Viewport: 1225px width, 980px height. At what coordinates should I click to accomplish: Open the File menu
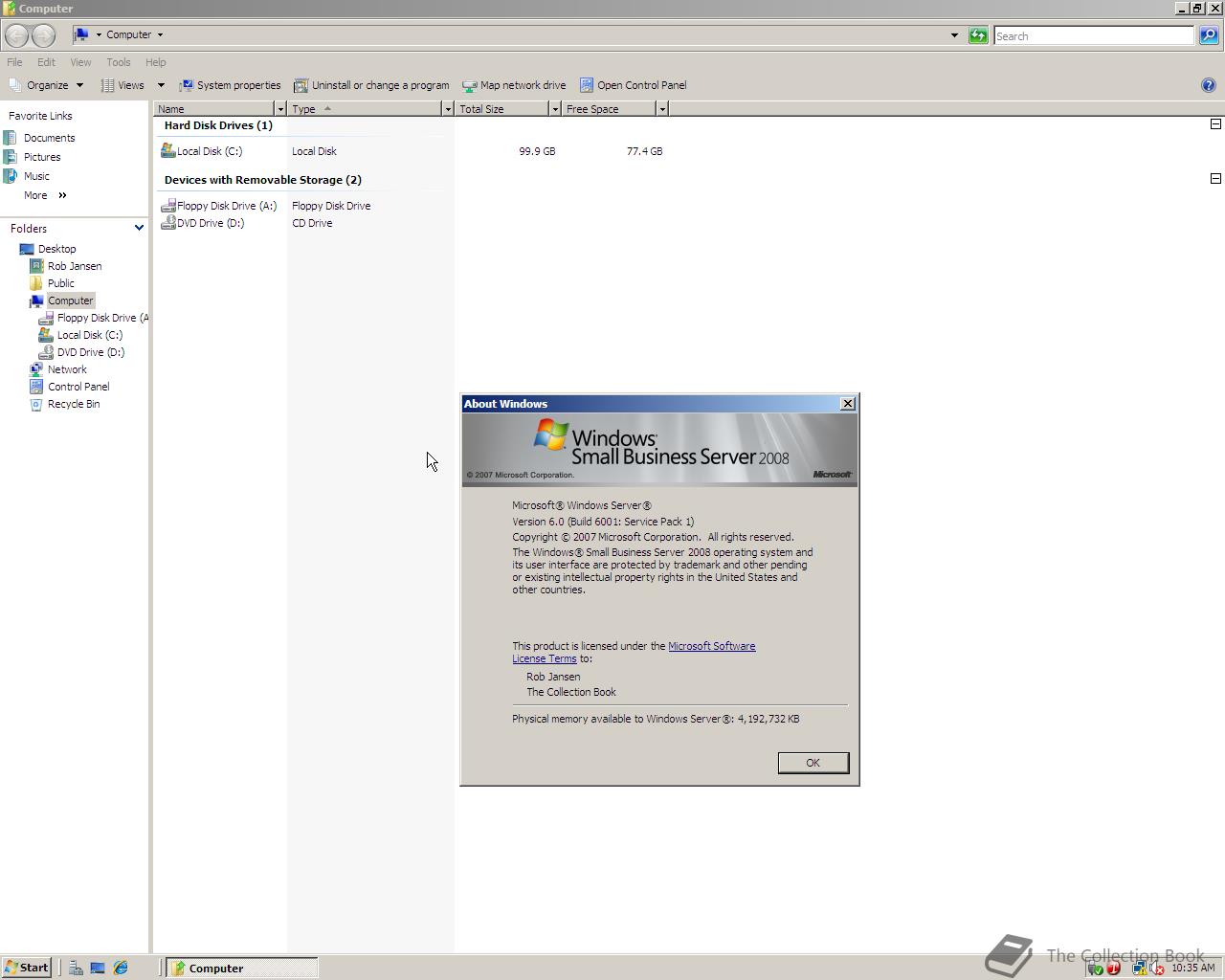coord(14,62)
